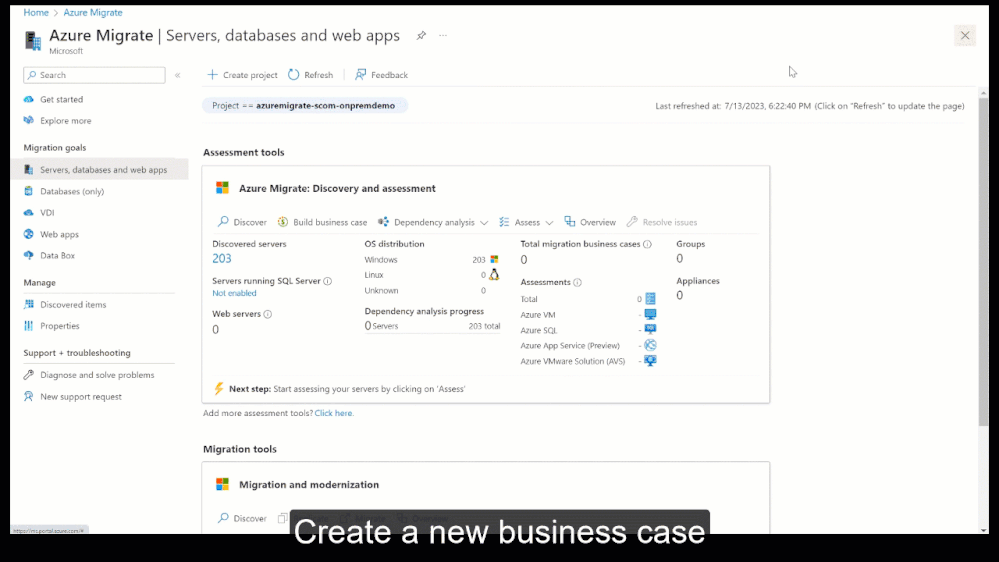Click the Microsoft logo beside Migration and modernization

point(222,484)
